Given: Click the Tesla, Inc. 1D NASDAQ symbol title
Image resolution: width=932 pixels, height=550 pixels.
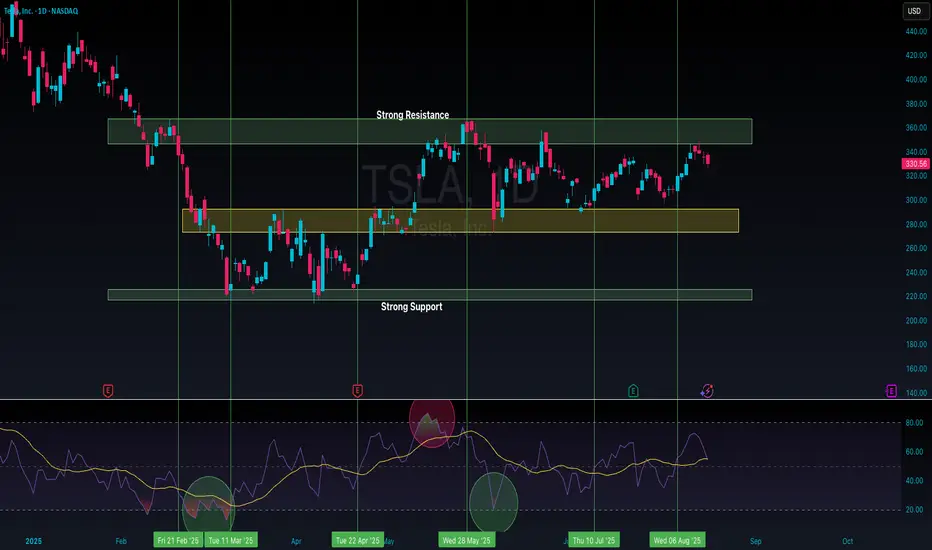Looking at the screenshot, I should coord(40,11).
